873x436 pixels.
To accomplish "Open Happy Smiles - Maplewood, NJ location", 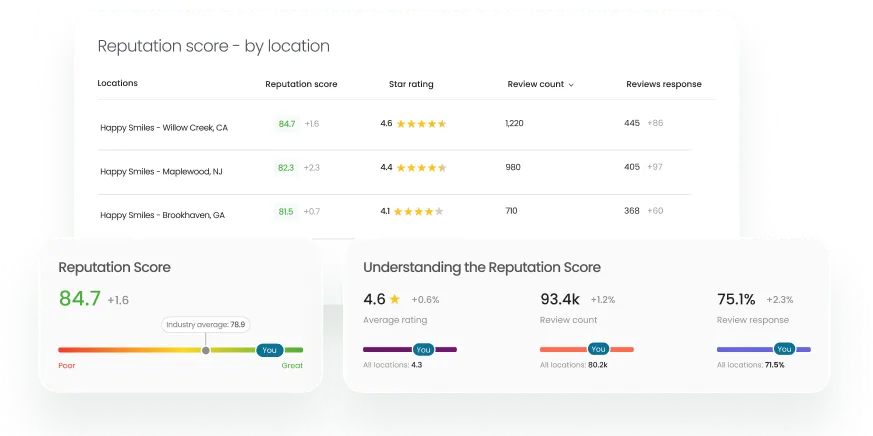I will coord(161,171).
